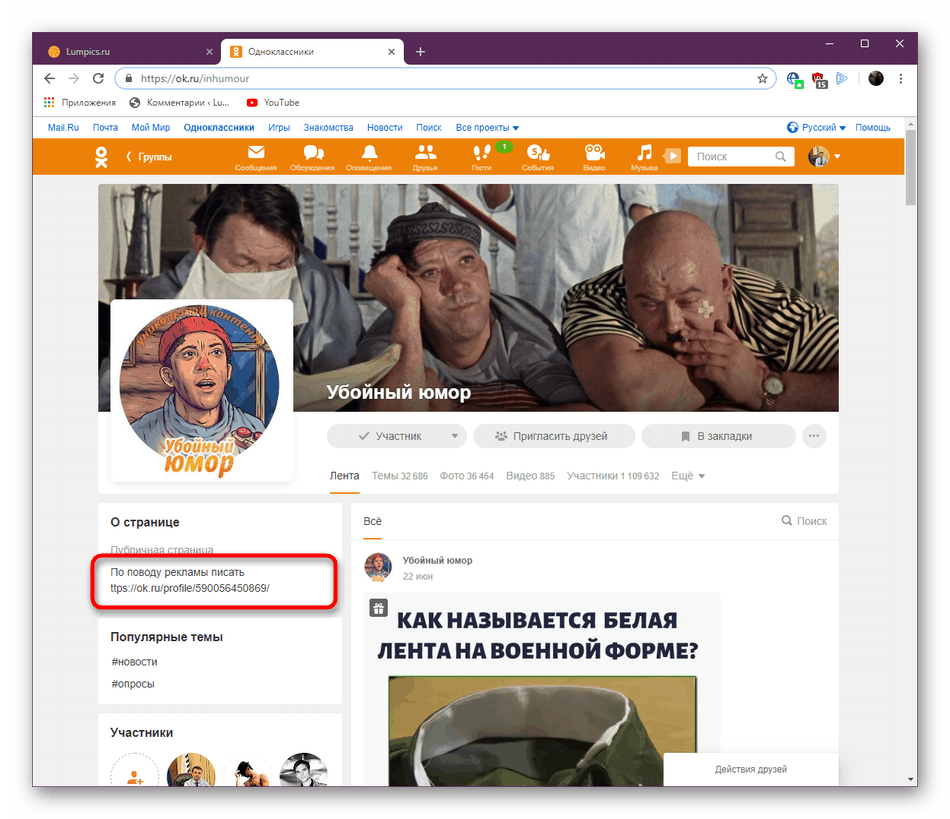Screen dimensions: 950x819
Task: Open Notifications (Оповещения) bell icon
Action: click(369, 157)
